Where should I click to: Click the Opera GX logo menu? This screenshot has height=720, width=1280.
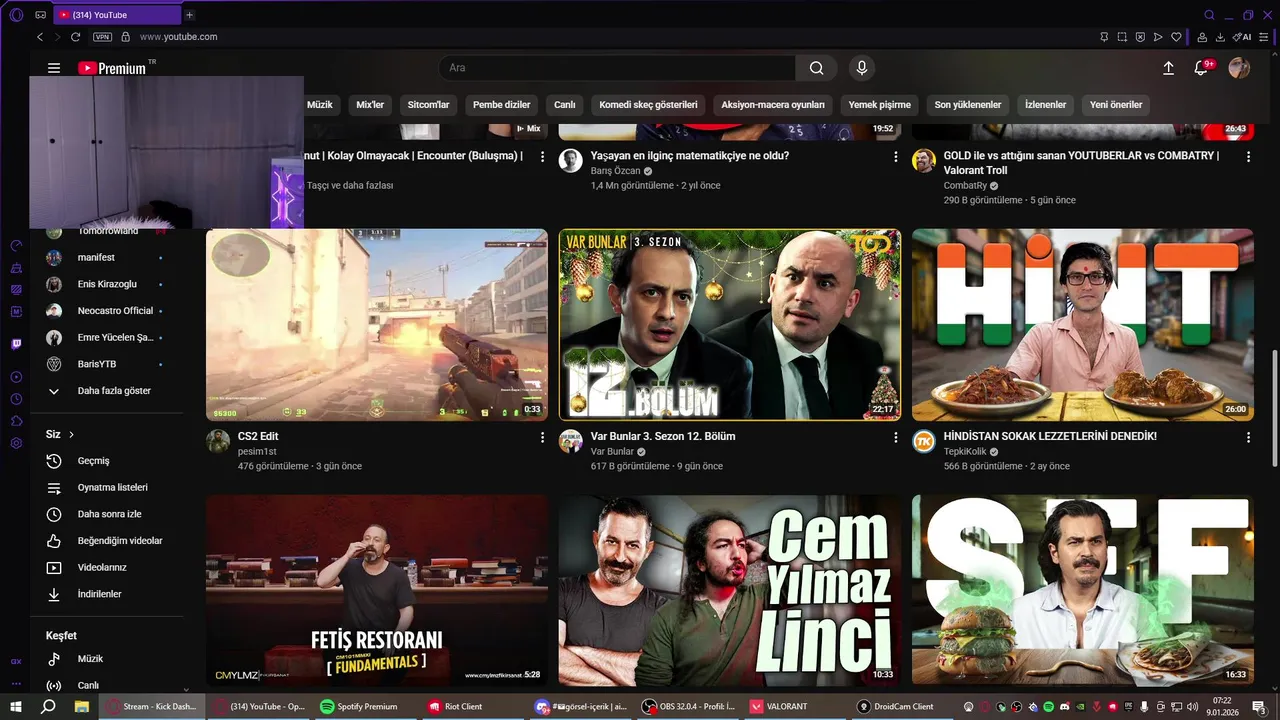[15, 15]
